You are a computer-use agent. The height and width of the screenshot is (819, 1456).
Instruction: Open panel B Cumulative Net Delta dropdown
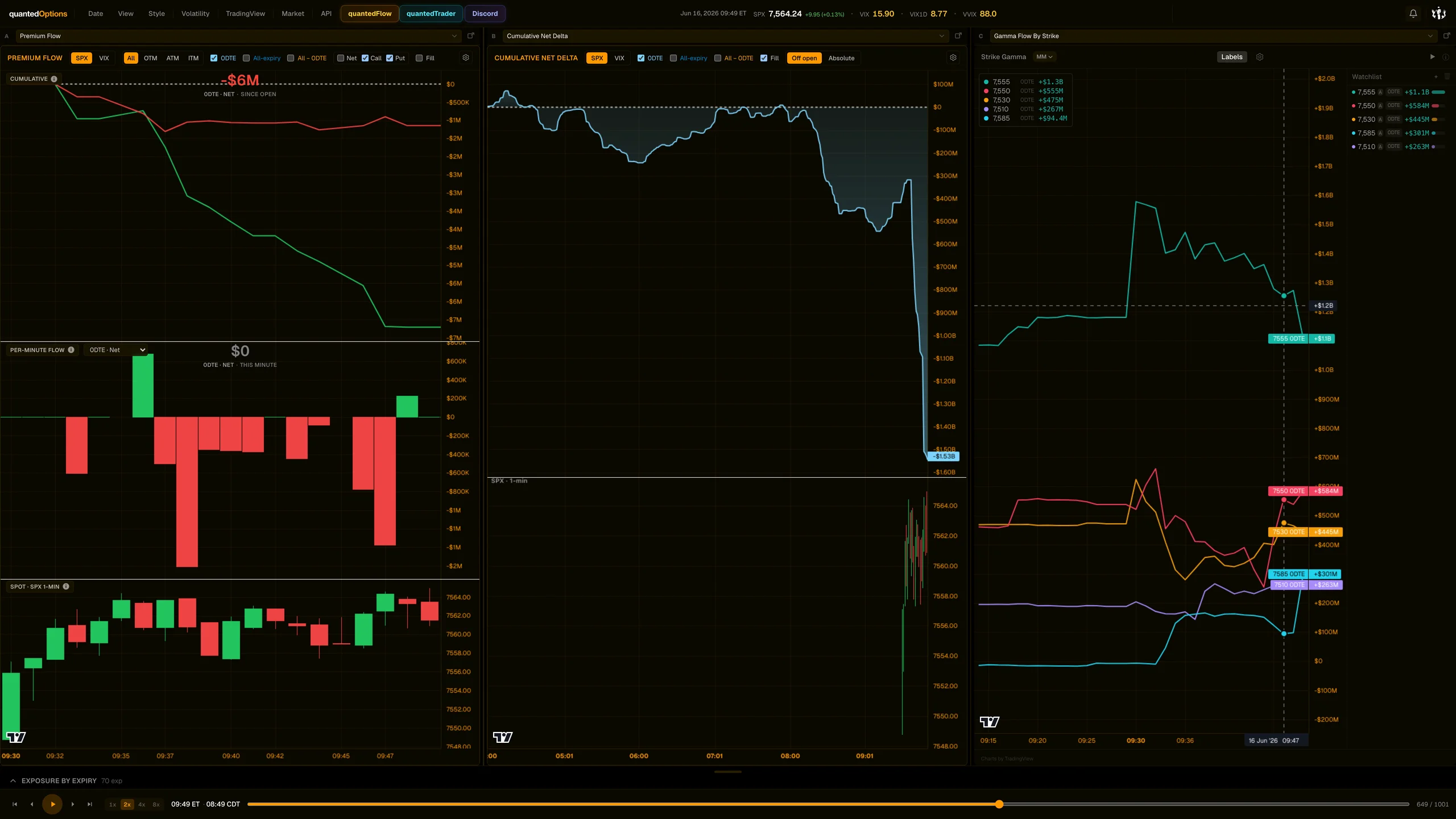[725, 36]
